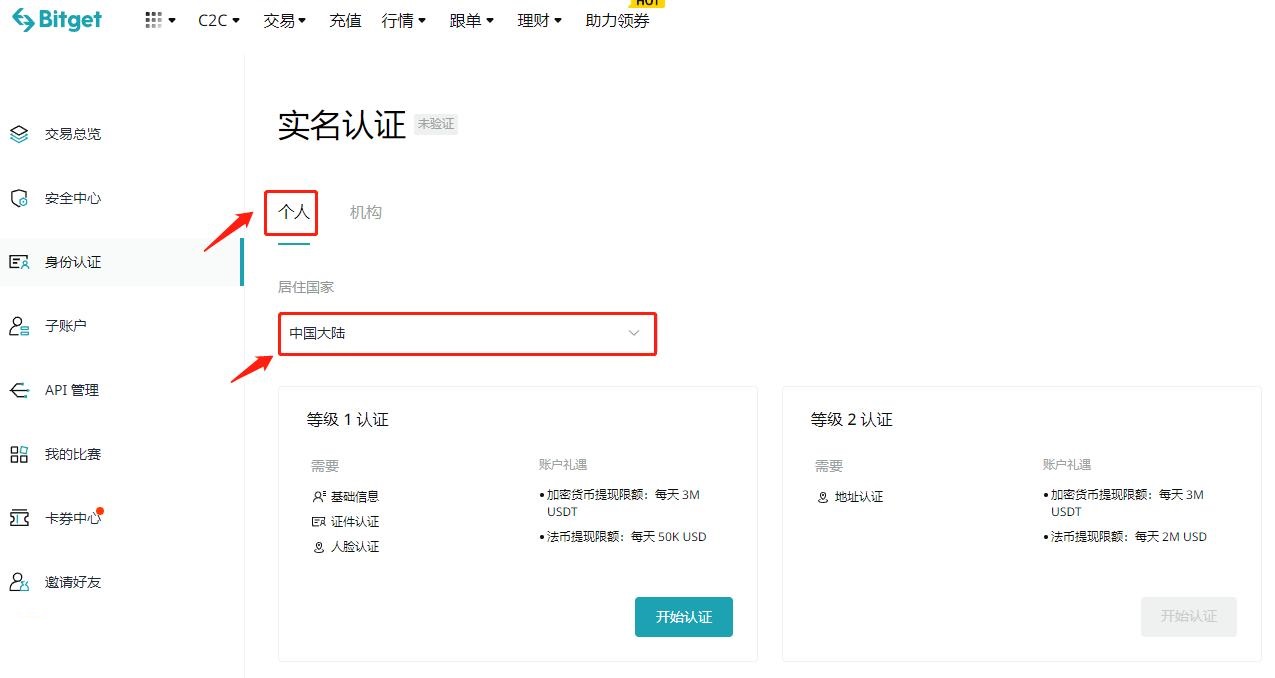The width and height of the screenshot is (1275, 678).
Task: Open the Bitget home logo
Action: (55, 20)
